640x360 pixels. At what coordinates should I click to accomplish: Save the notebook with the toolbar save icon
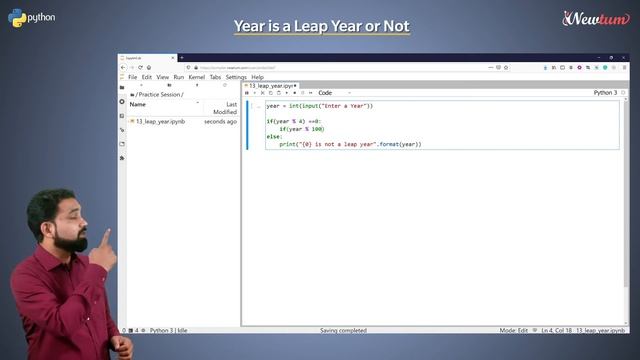tap(247, 93)
